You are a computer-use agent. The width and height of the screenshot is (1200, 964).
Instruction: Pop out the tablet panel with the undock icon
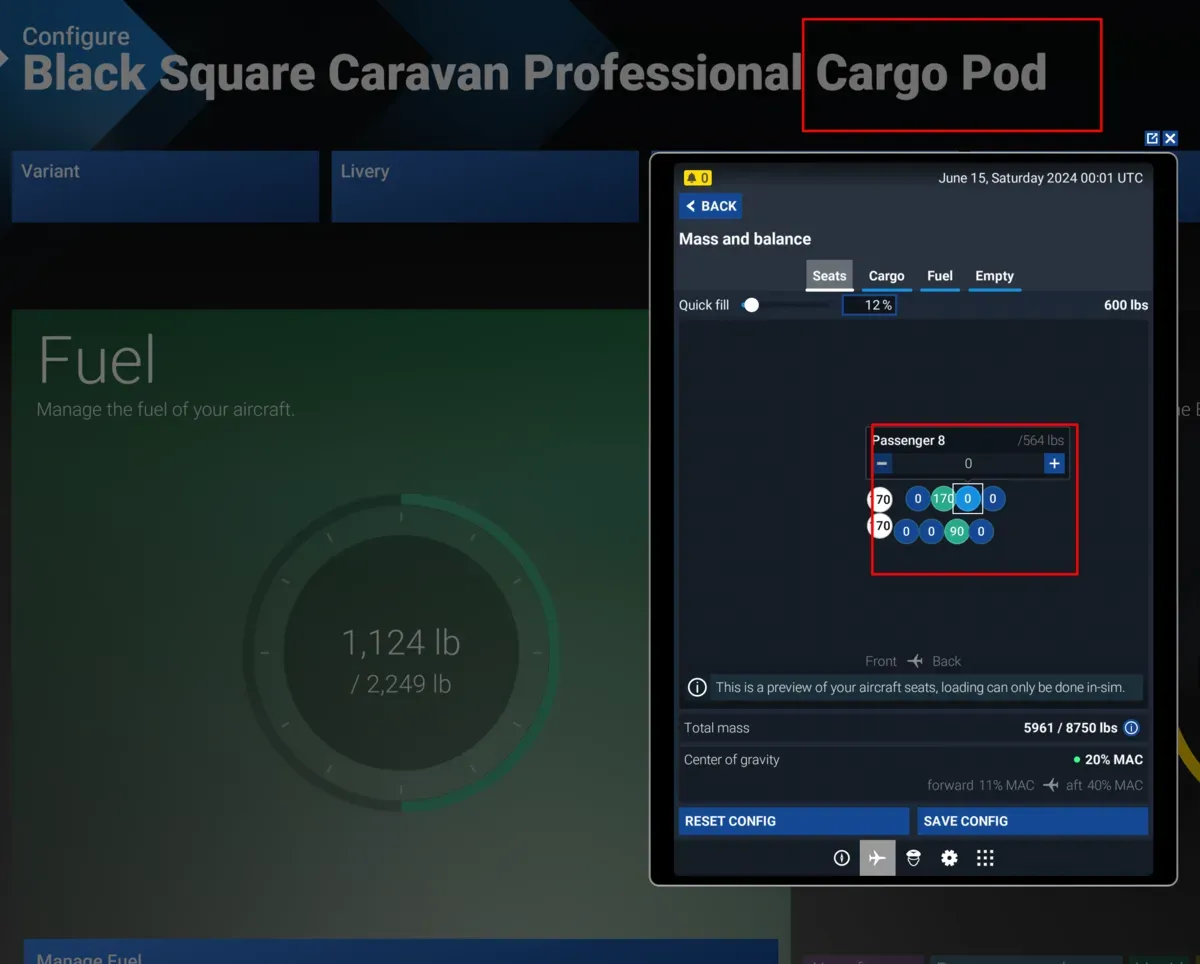[x=1152, y=139]
